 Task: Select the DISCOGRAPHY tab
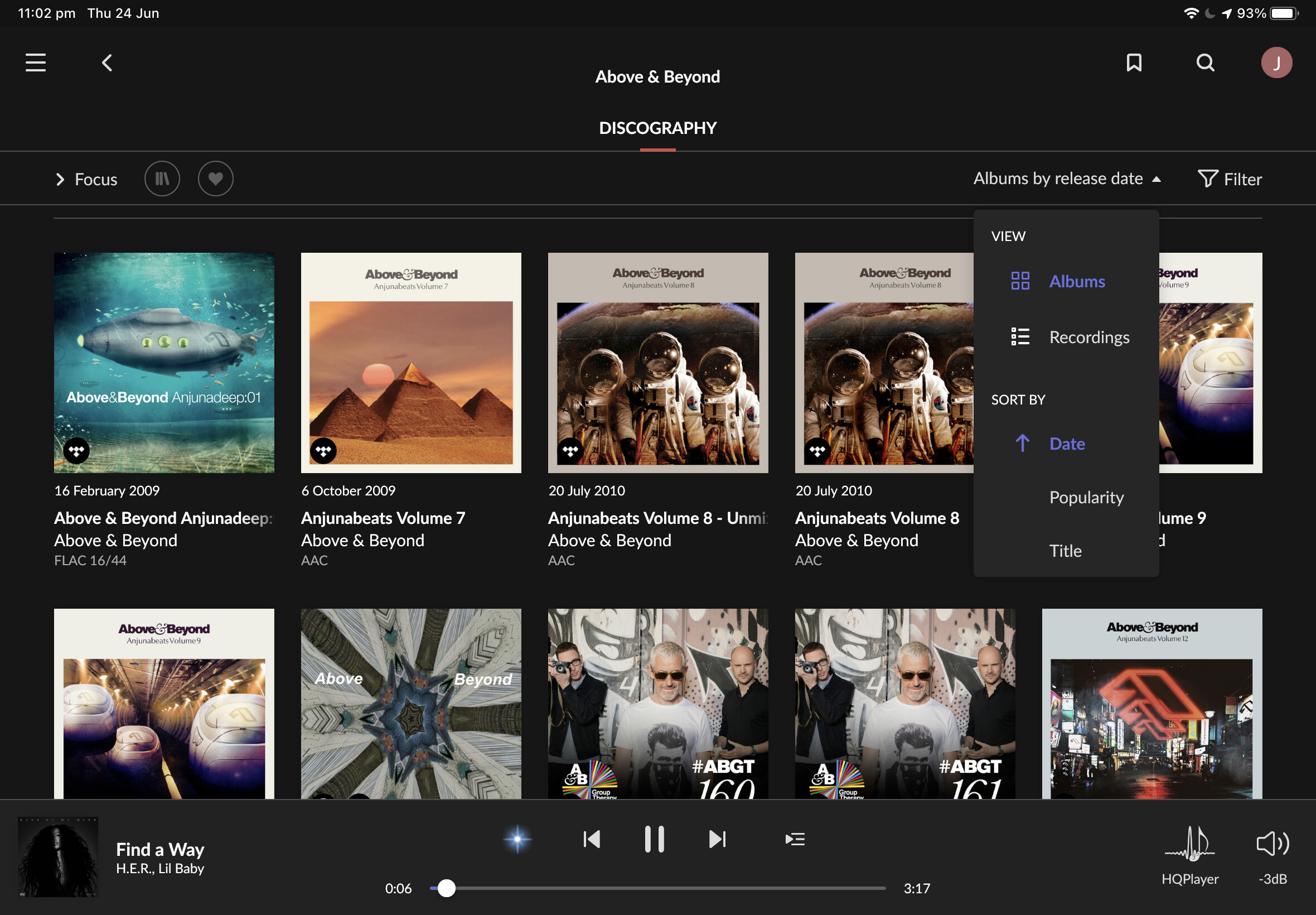(657, 128)
